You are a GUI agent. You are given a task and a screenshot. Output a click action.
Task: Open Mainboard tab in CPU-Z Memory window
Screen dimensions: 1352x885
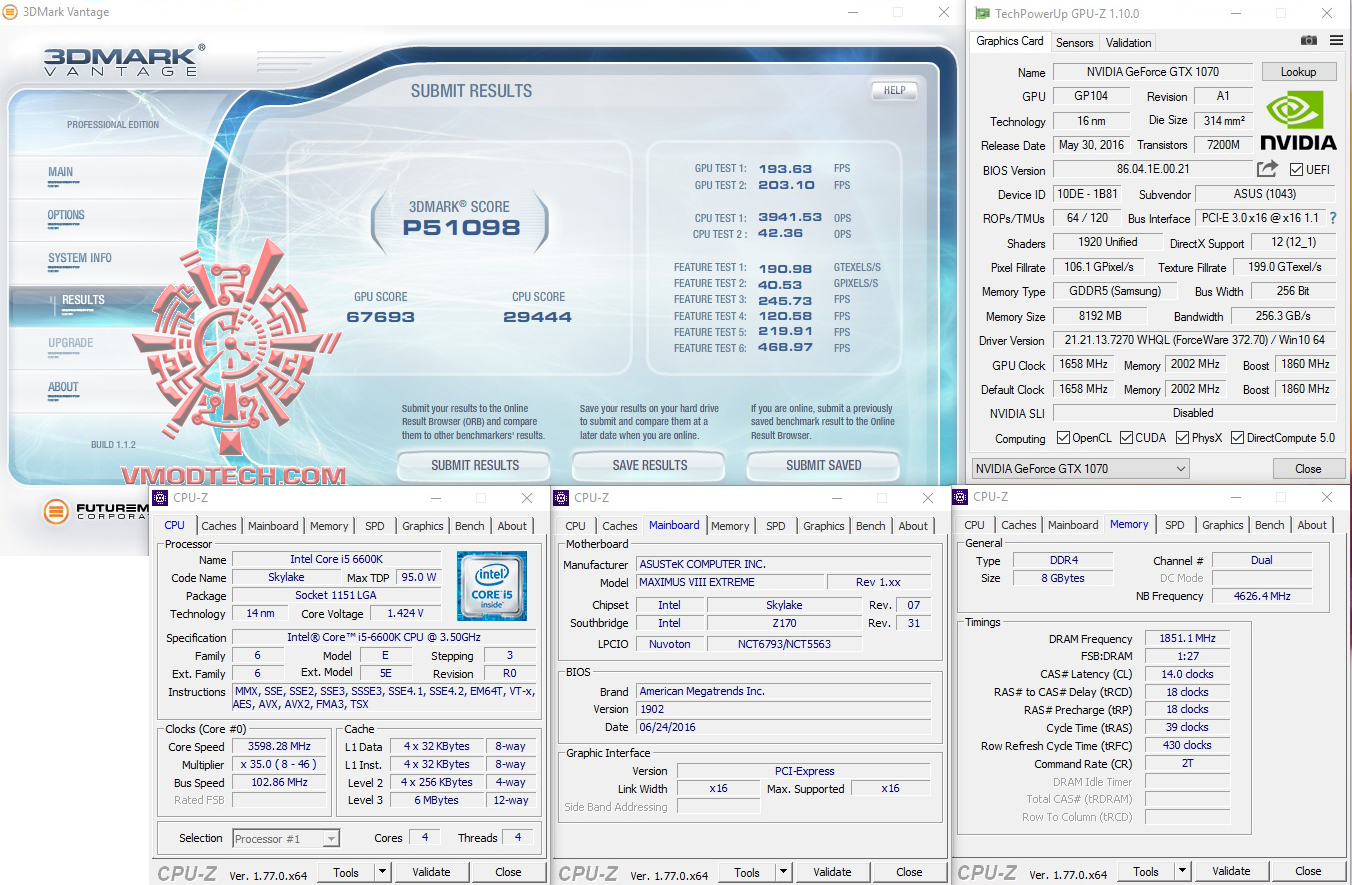[x=1073, y=525]
